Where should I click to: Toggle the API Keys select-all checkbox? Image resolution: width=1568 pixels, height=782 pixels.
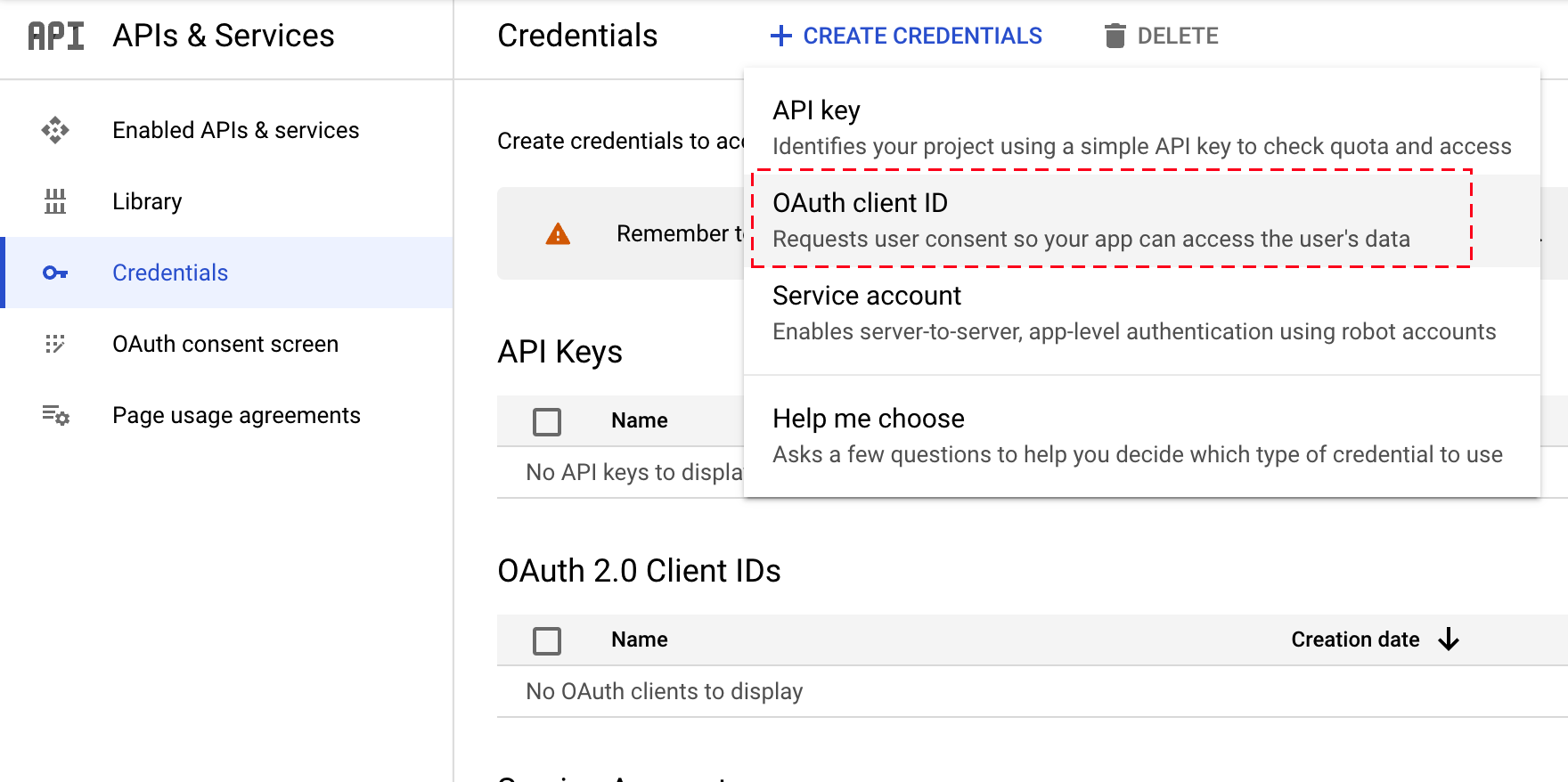(x=547, y=421)
